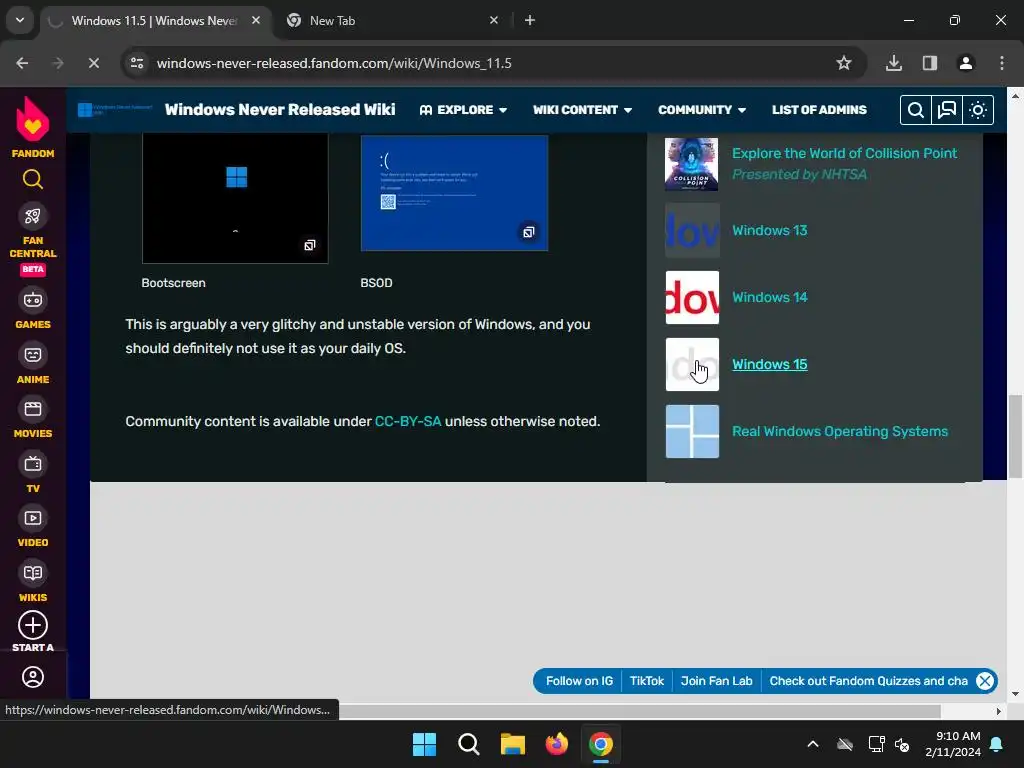Open a new browser tab
Viewport: 1024px width, 768px height.
530,21
